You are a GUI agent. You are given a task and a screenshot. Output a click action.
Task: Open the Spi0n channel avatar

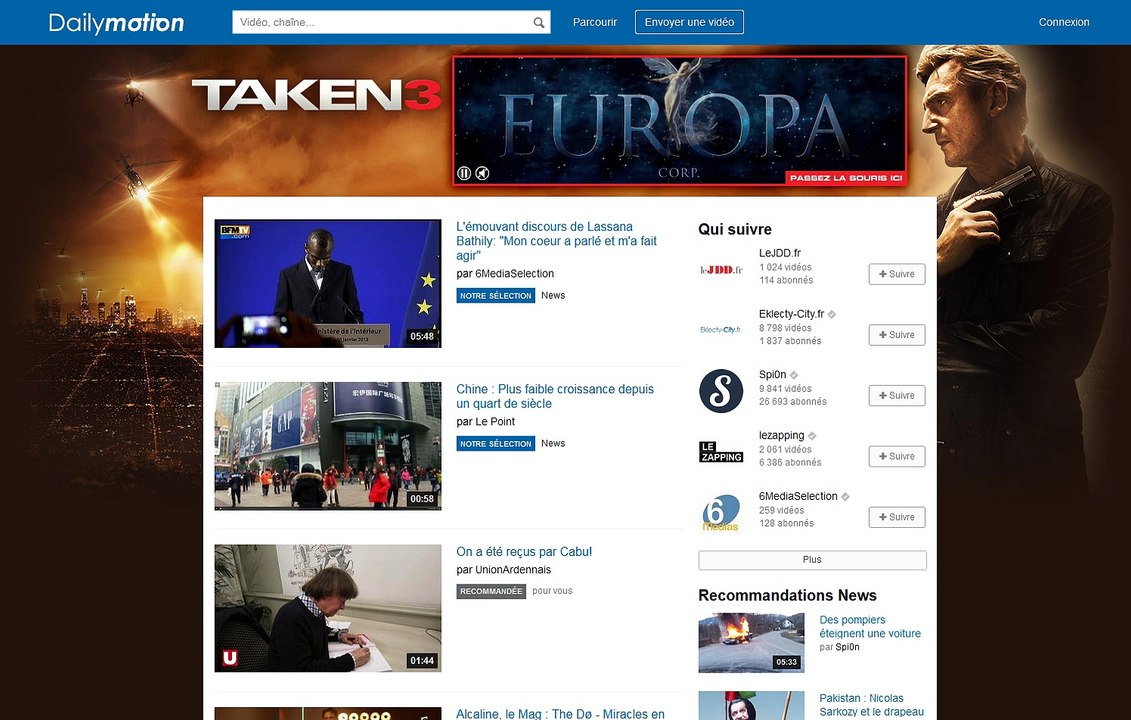(721, 391)
